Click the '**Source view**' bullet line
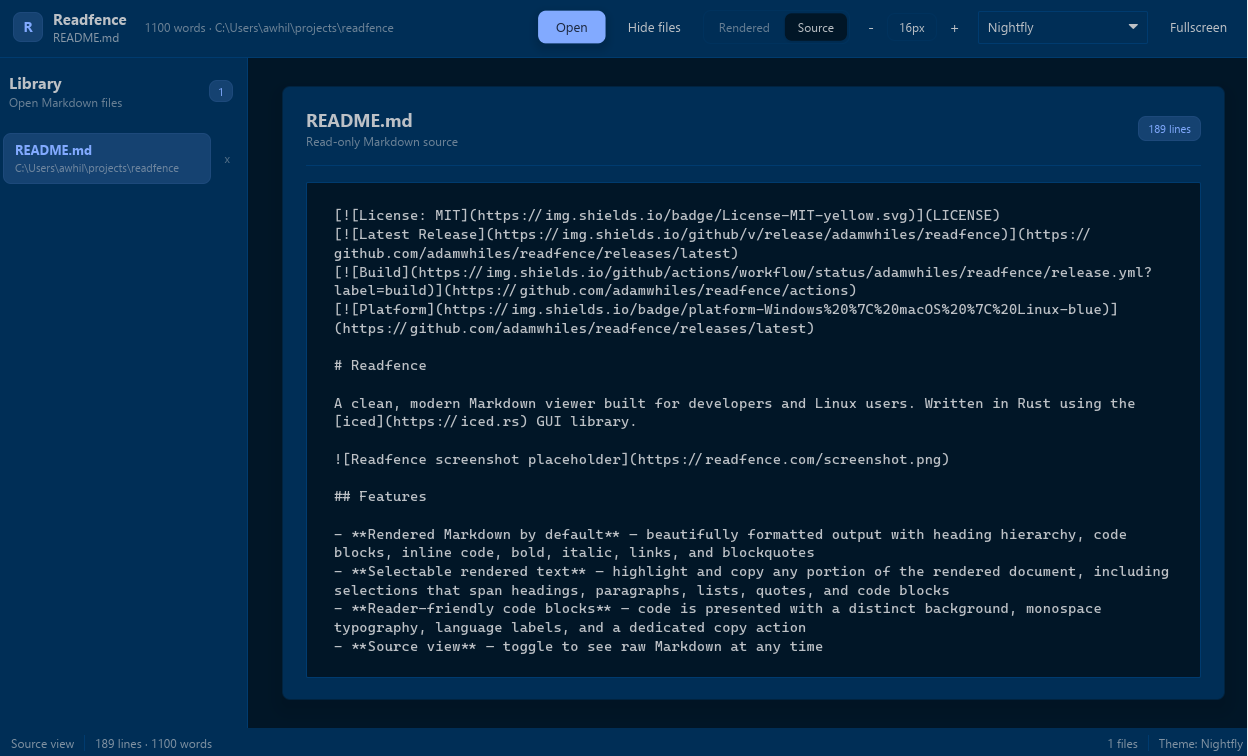Viewport: 1248px width, 756px height. click(578, 647)
